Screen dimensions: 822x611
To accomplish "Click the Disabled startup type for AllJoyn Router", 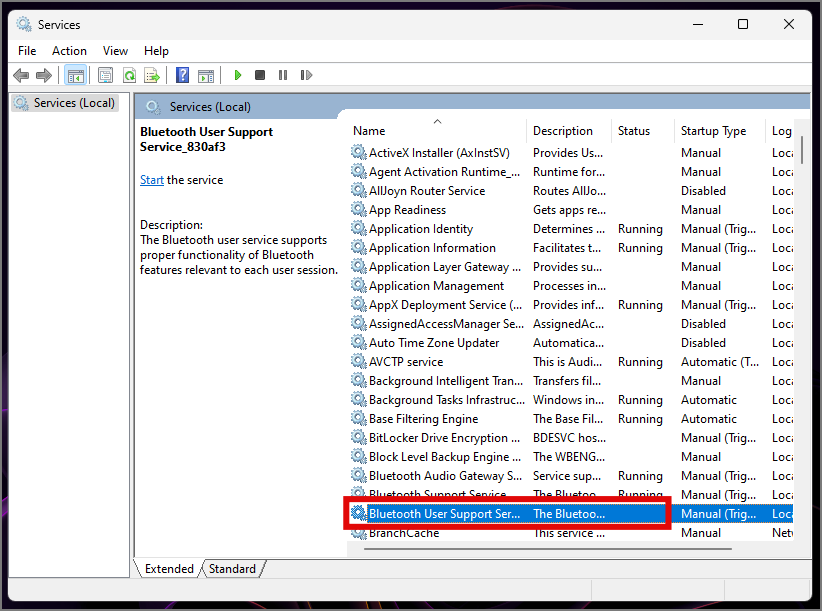I will [703, 191].
